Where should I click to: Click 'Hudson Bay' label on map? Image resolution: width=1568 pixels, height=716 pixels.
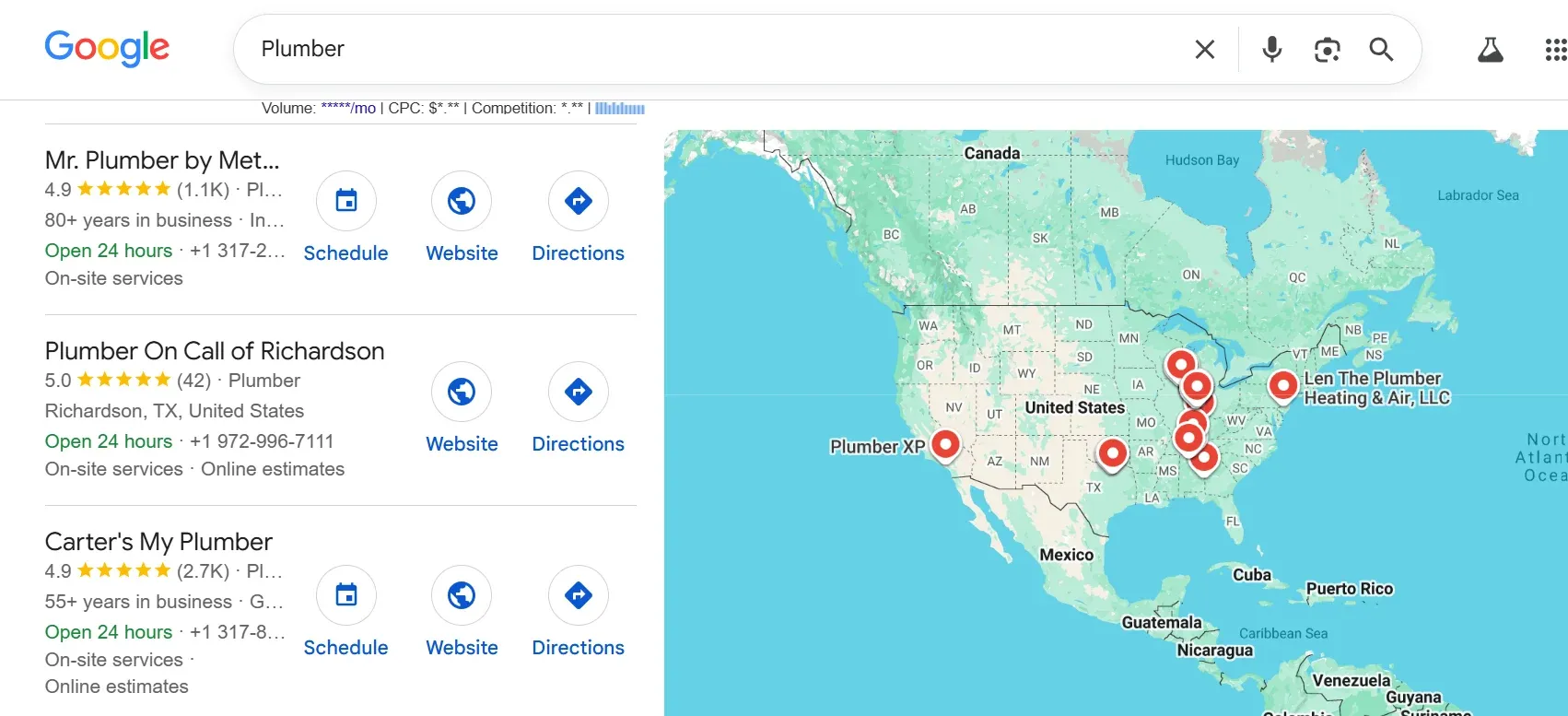pos(1202,160)
